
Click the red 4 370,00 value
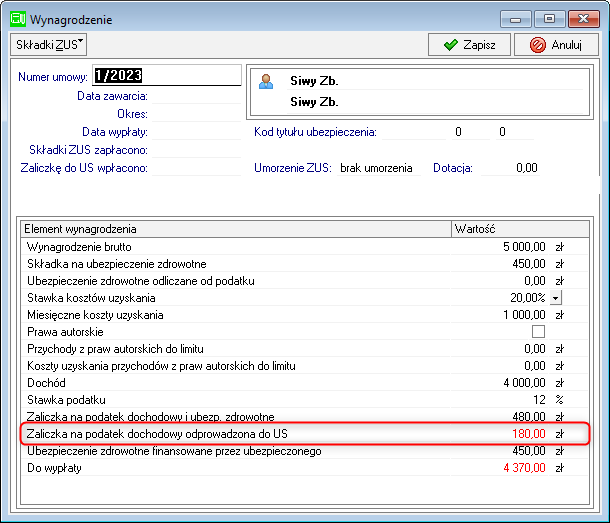point(524,468)
